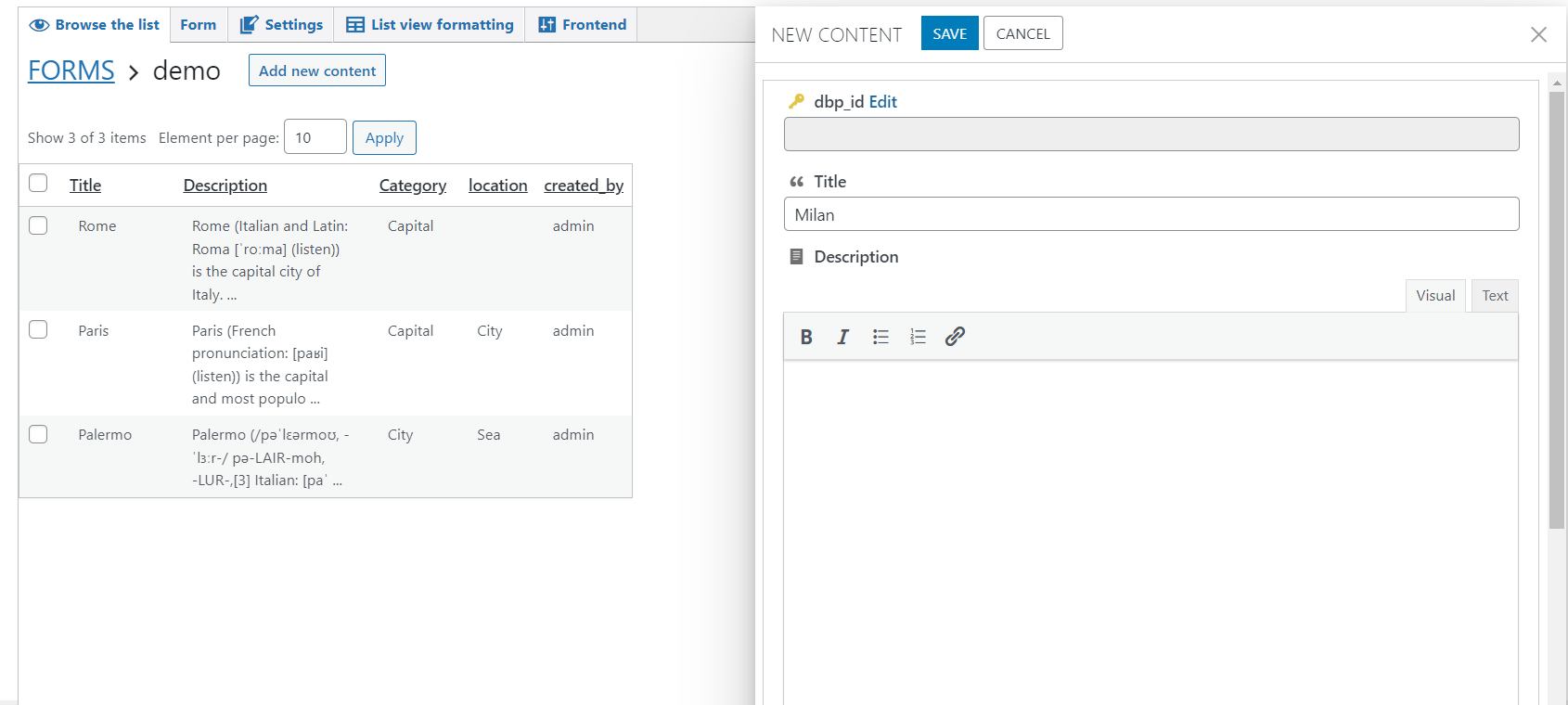Insert a bulleted list in Description
This screenshot has height=705, width=1568.
point(880,337)
